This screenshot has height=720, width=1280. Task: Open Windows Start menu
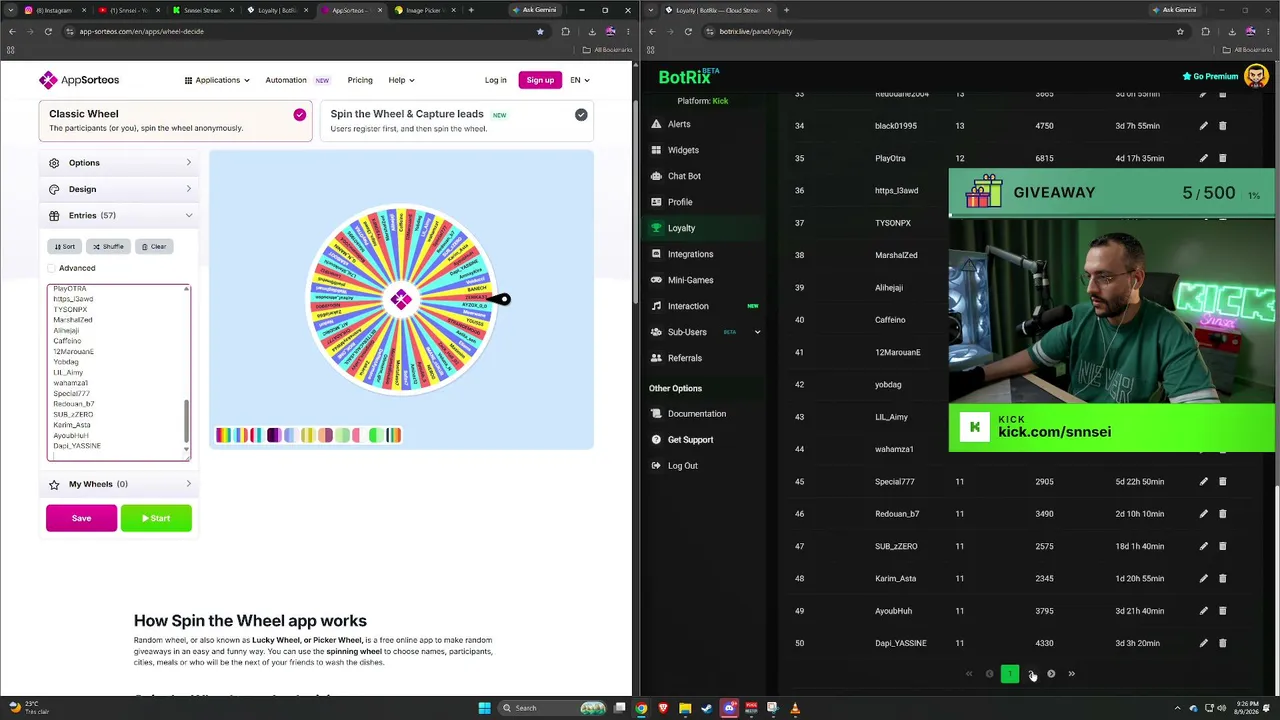484,708
